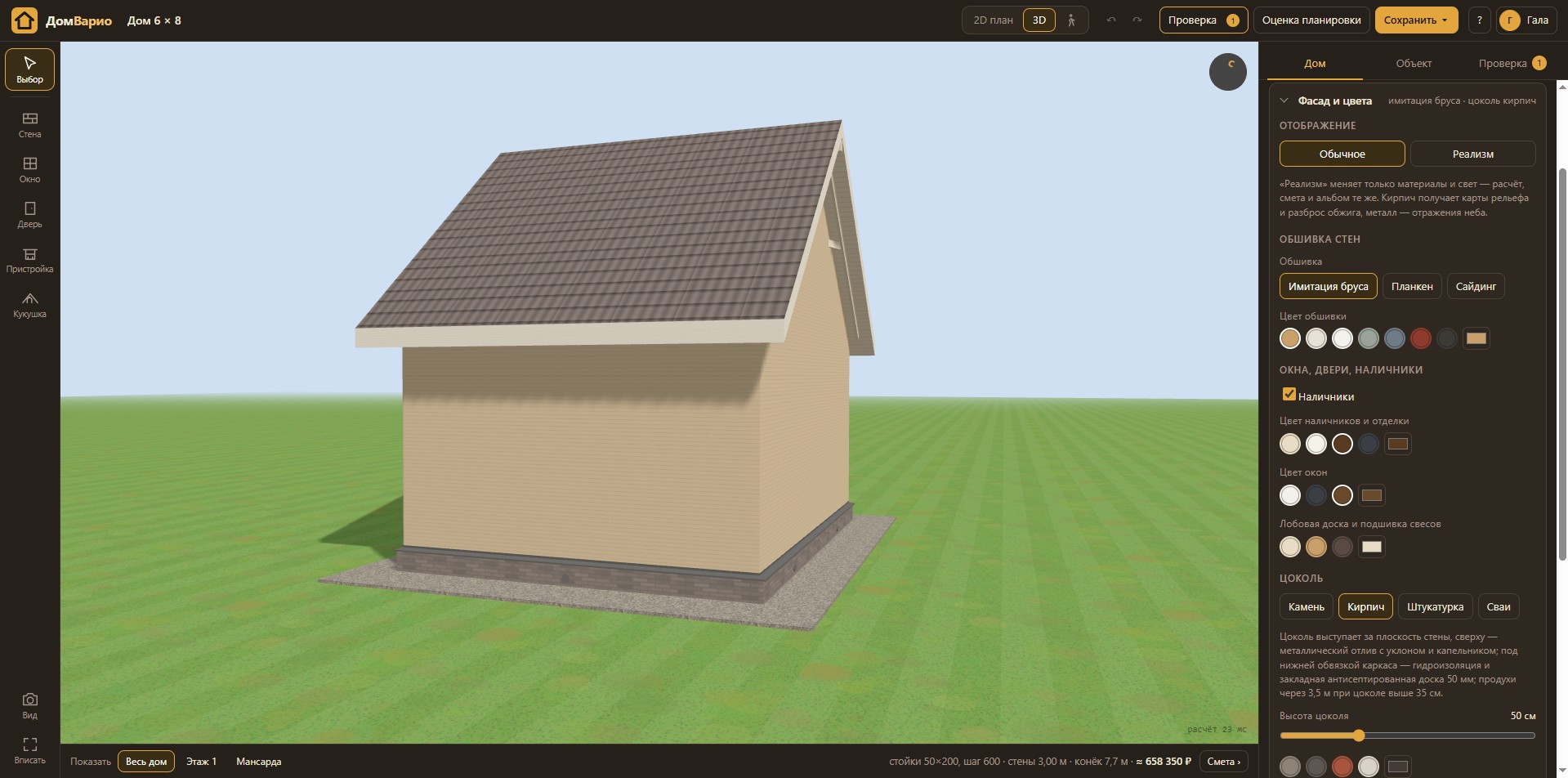
Task: Open the Гала user avatar
Action: 1509,20
